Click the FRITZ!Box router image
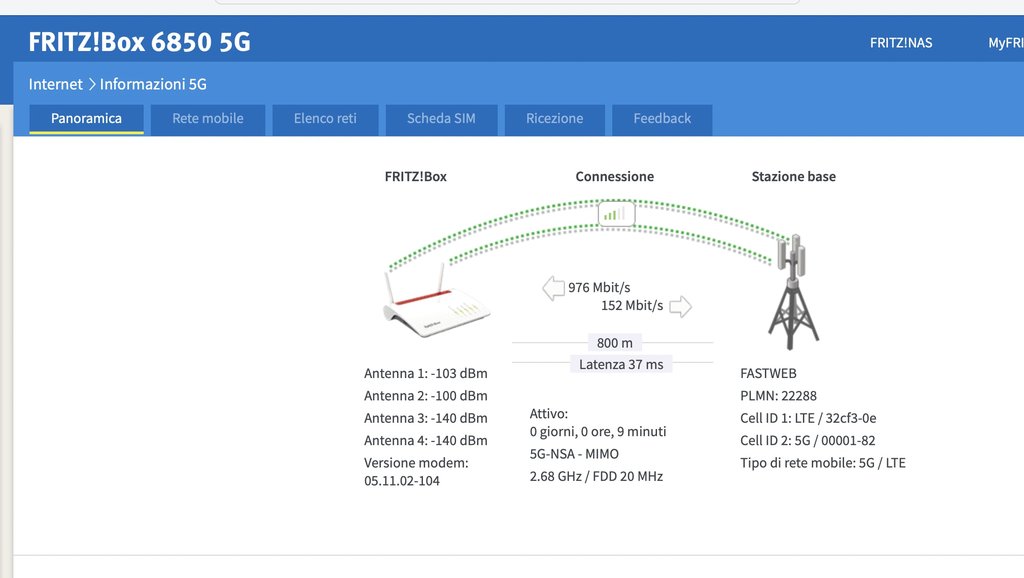Viewport: 1024px width, 578px height. pyautogui.click(x=436, y=301)
